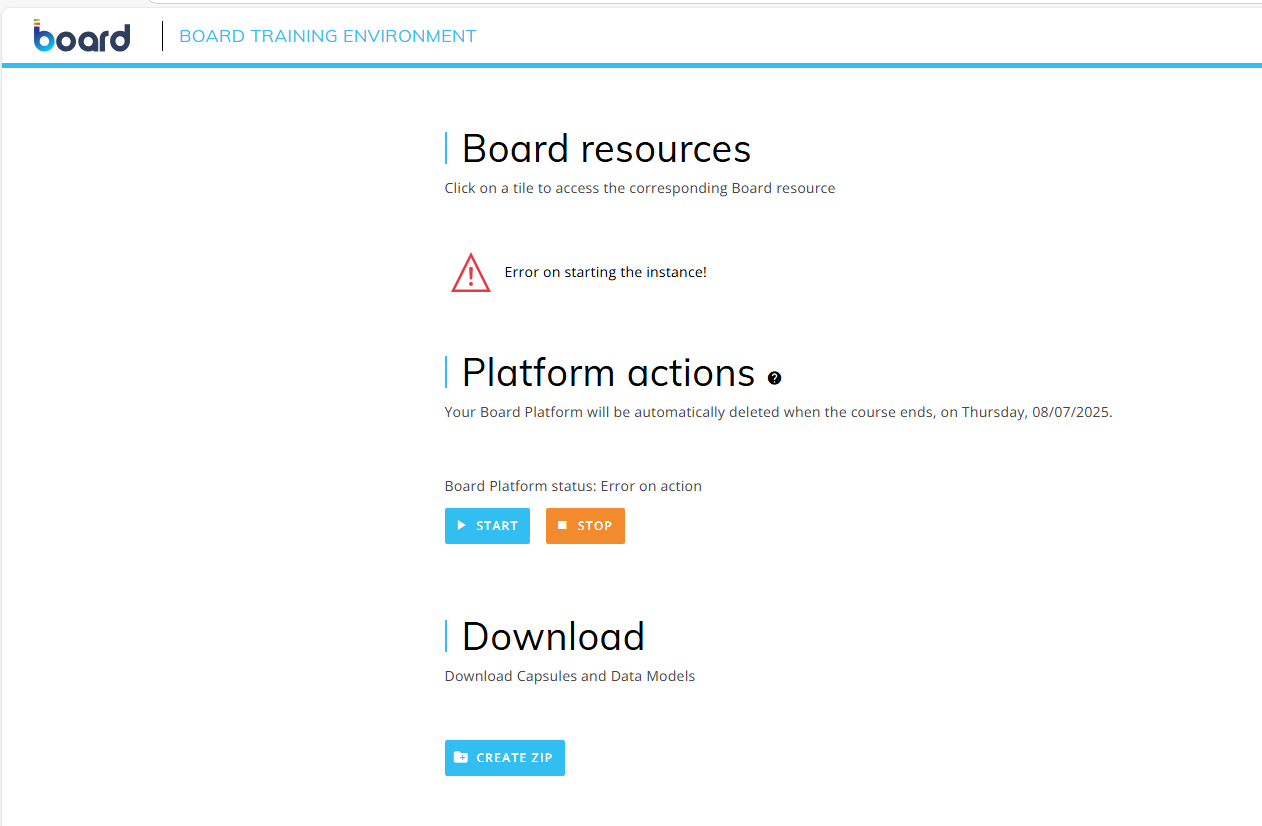1262x826 pixels.
Task: Open the Platform actions help icon
Action: 774,378
